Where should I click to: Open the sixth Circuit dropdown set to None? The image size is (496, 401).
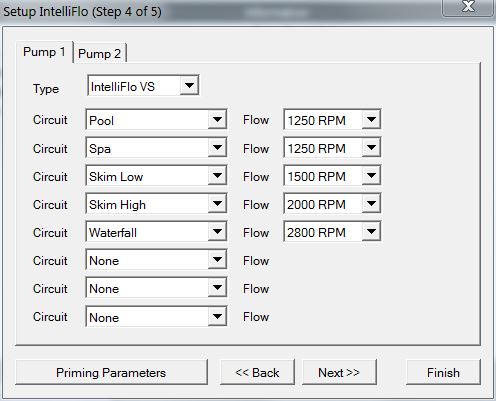[x=156, y=260]
